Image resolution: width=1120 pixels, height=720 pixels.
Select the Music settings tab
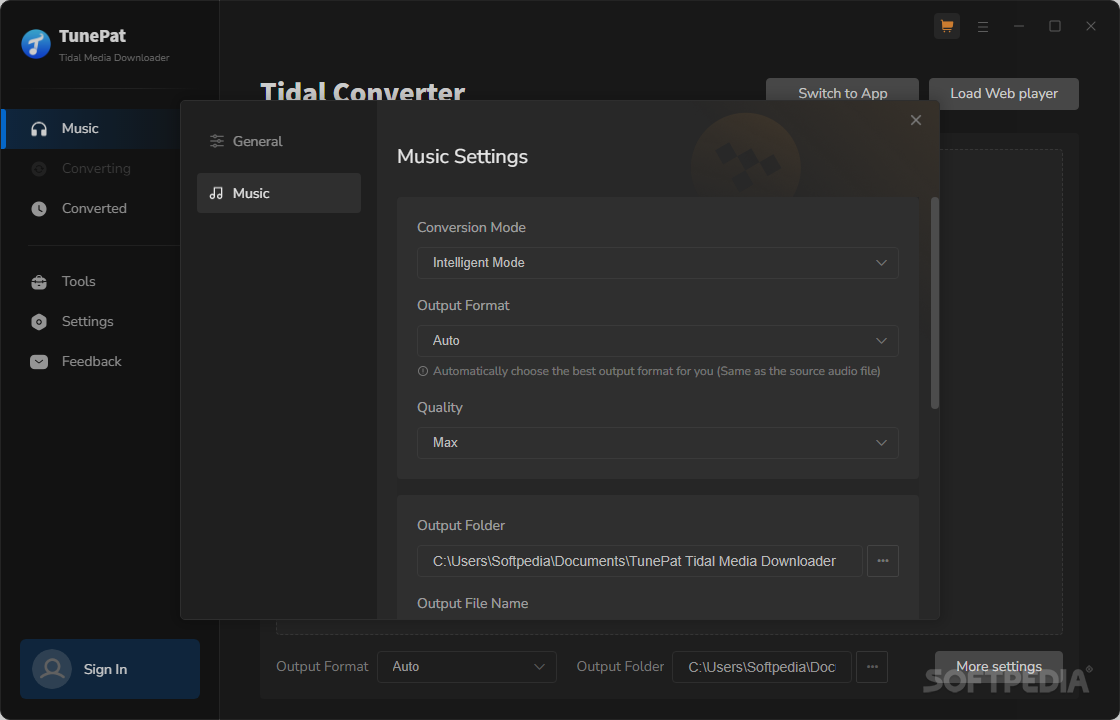[279, 193]
